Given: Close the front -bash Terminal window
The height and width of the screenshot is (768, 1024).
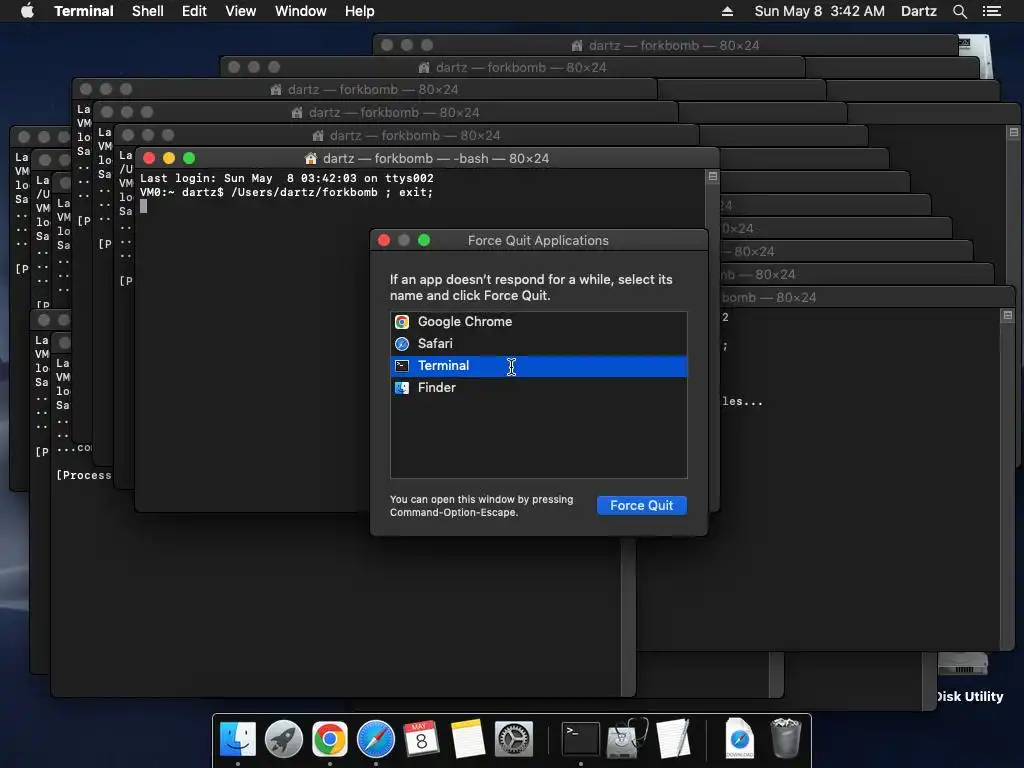Looking at the screenshot, I should 149,158.
